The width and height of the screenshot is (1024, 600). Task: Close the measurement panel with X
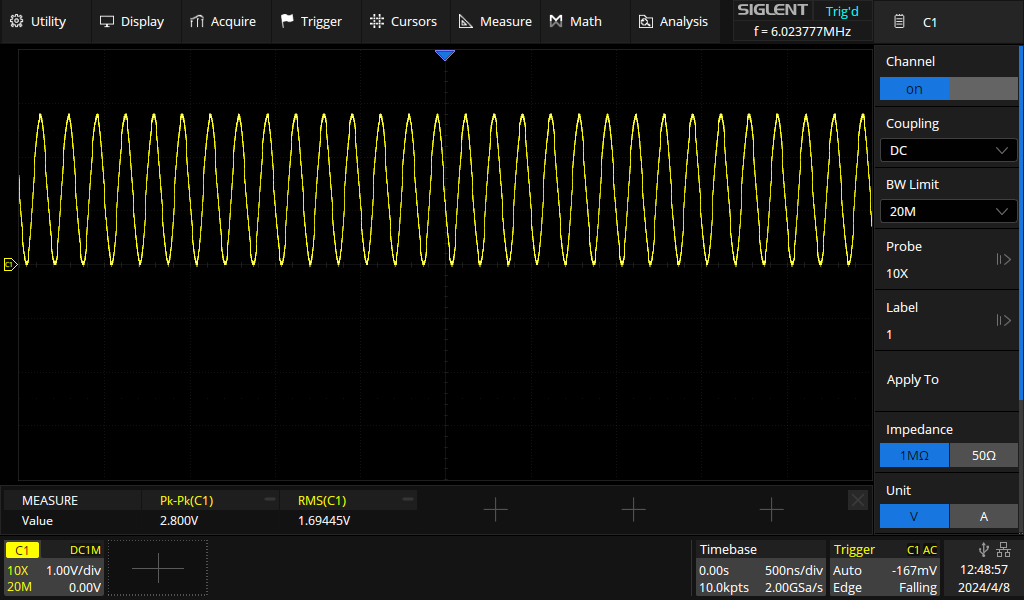857,500
